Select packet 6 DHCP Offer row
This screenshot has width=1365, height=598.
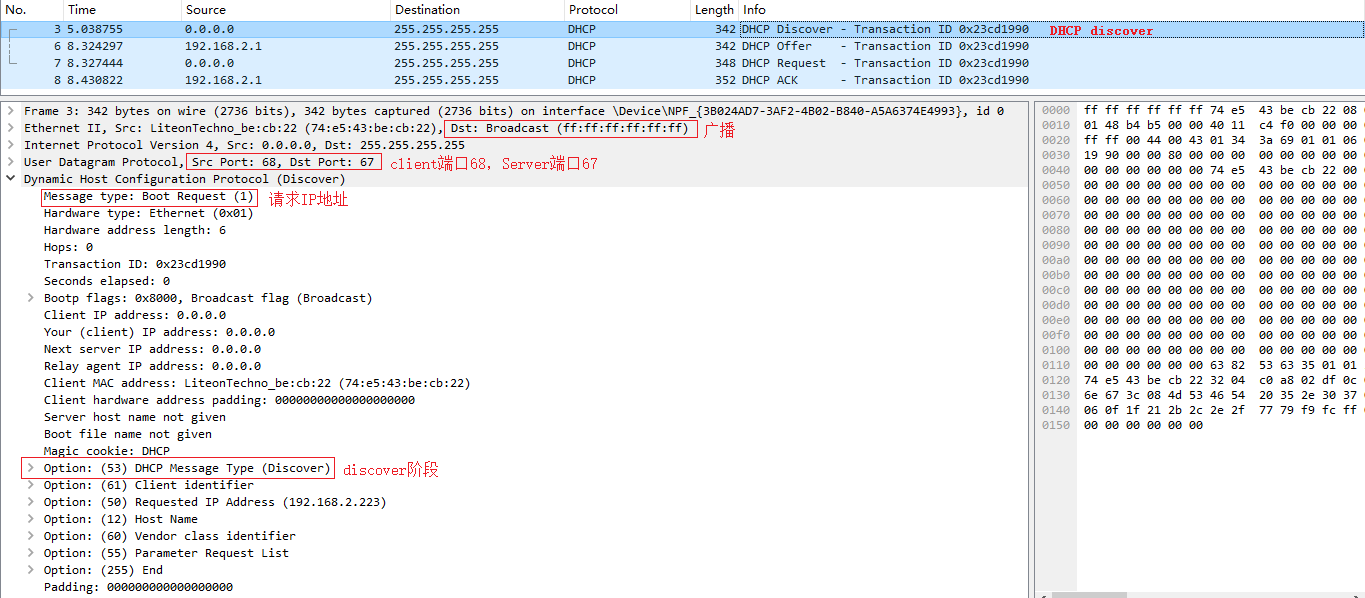point(682,46)
